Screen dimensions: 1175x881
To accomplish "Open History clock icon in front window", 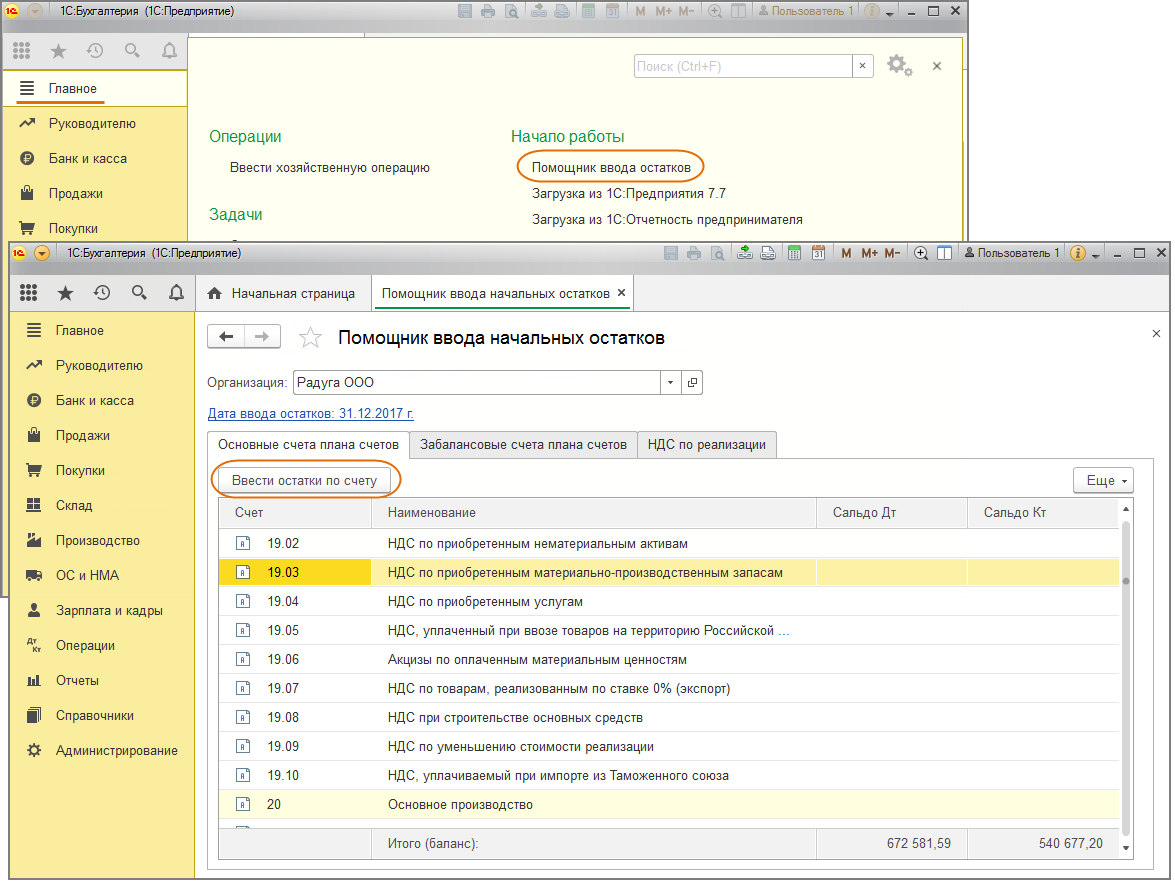I will (x=102, y=293).
